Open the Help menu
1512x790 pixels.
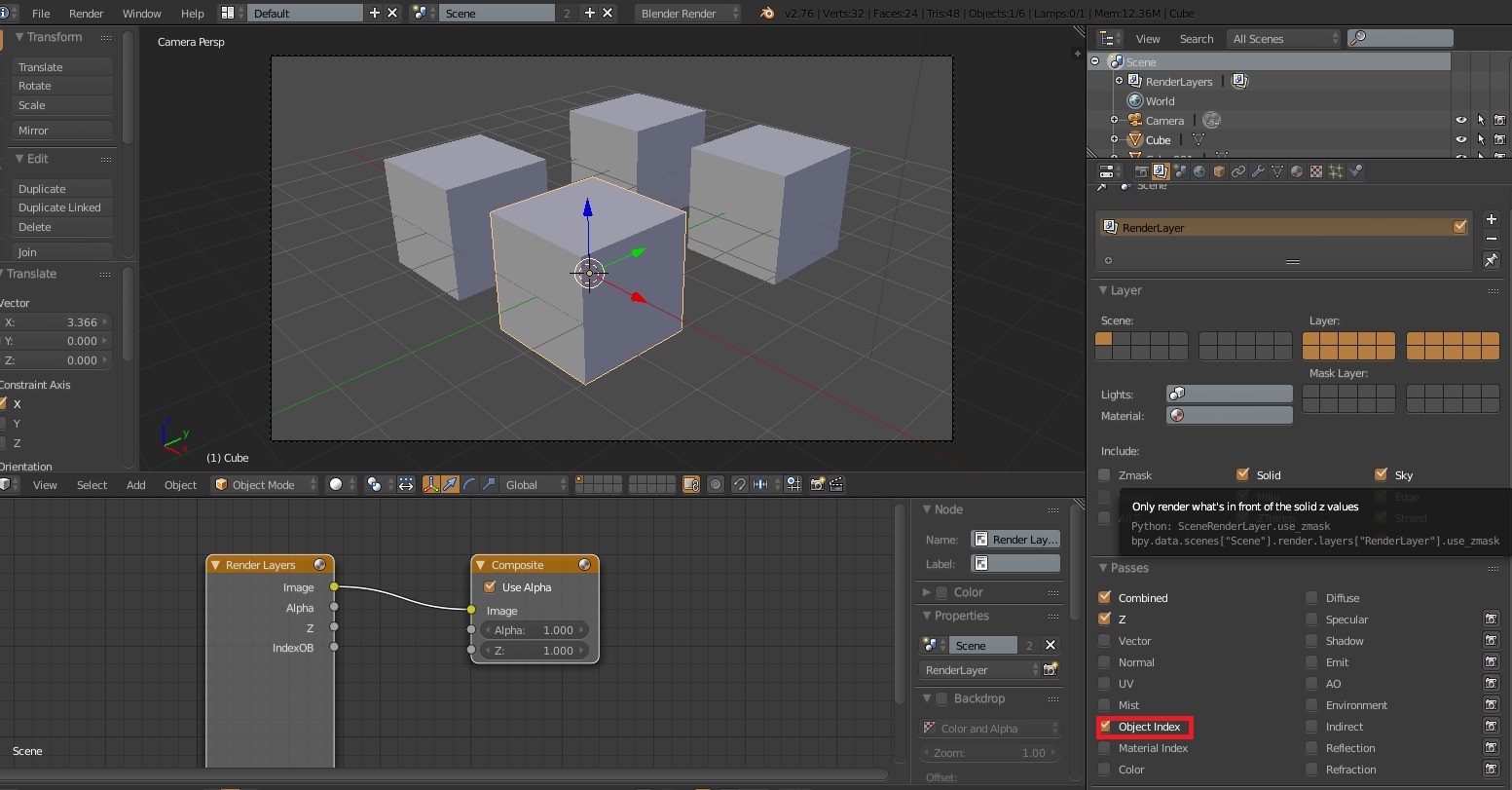click(193, 14)
